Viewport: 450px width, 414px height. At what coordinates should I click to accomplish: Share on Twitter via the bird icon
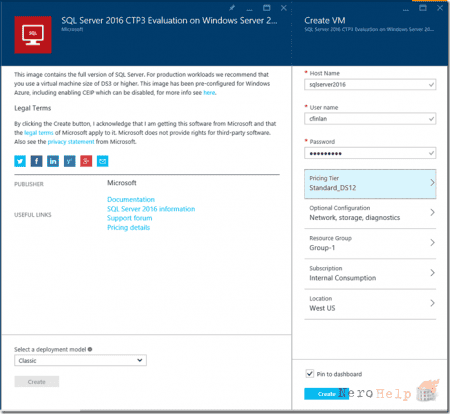pyautogui.click(x=20, y=161)
